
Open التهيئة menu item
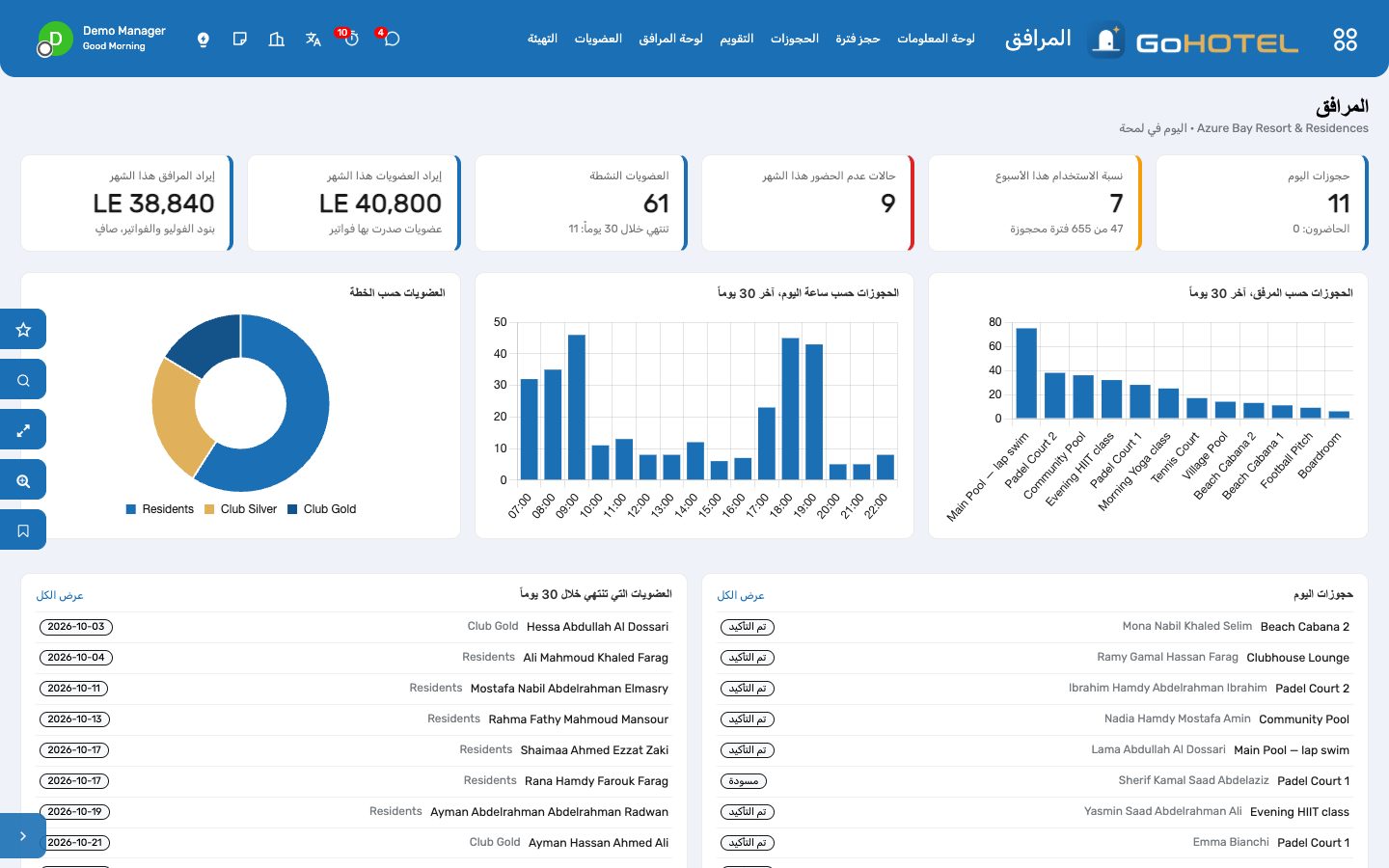(x=542, y=39)
